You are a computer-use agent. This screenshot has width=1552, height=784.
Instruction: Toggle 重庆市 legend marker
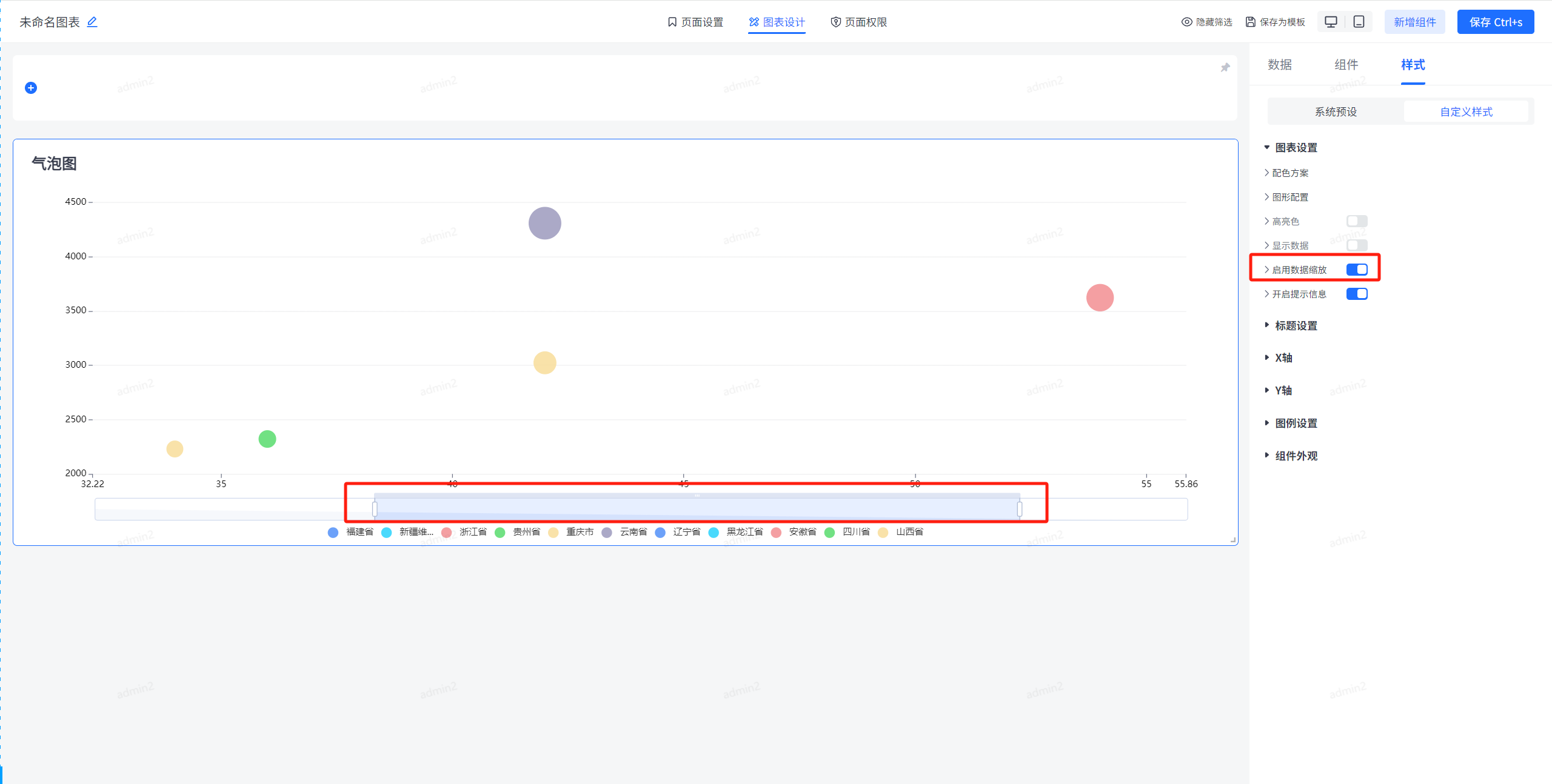click(554, 532)
